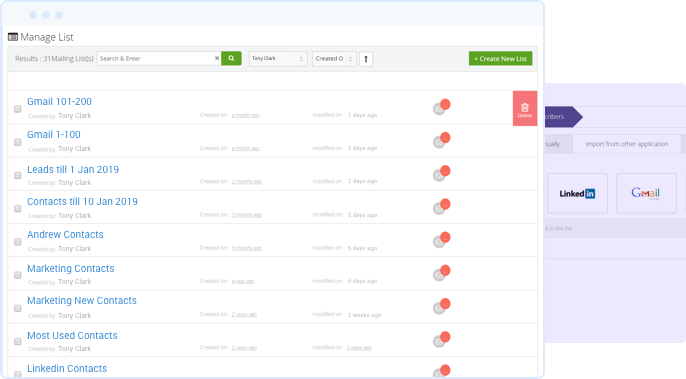686x379 pixels.
Task: Toggle sort direction with the arrow button
Action: 366,59
